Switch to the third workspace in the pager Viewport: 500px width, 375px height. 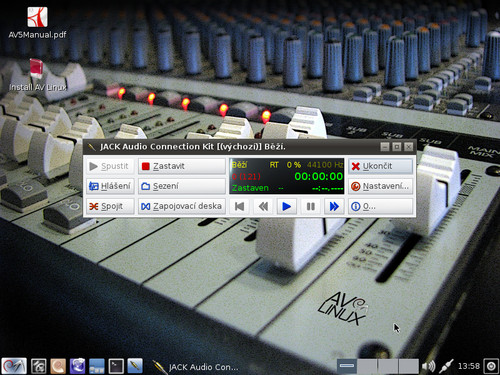coord(388,366)
